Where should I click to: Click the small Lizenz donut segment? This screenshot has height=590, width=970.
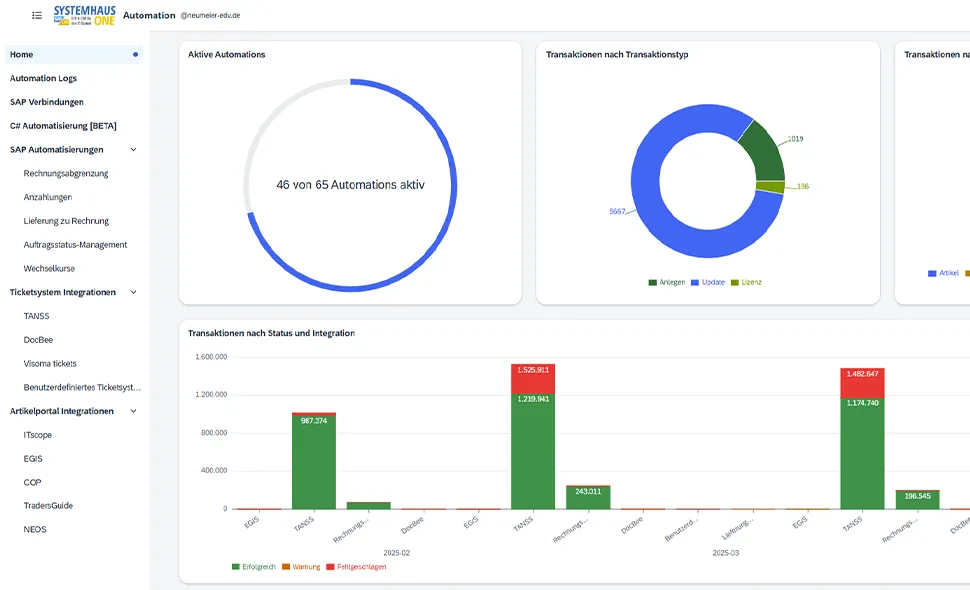770,187
